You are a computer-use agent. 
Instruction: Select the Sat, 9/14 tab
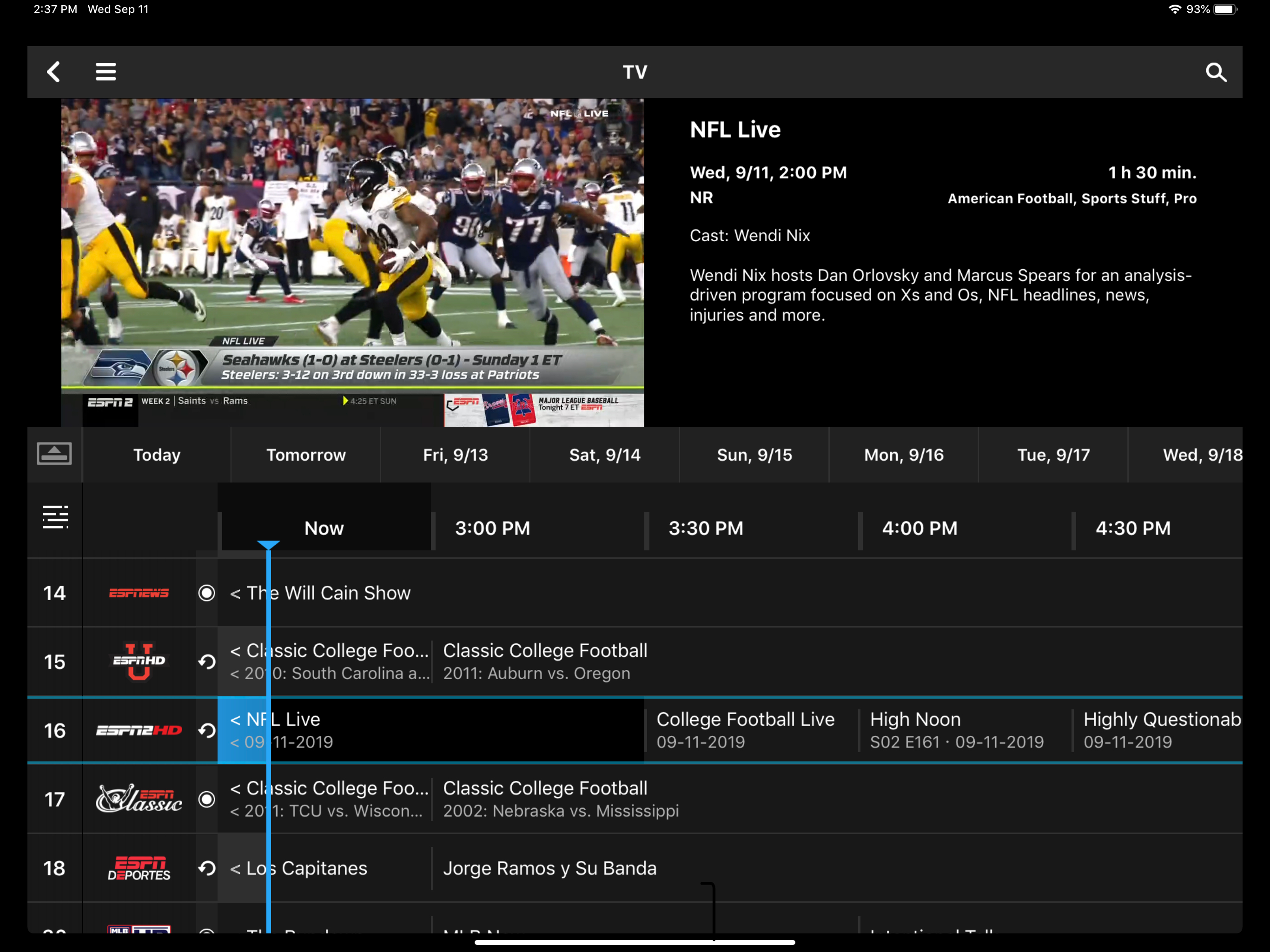605,455
